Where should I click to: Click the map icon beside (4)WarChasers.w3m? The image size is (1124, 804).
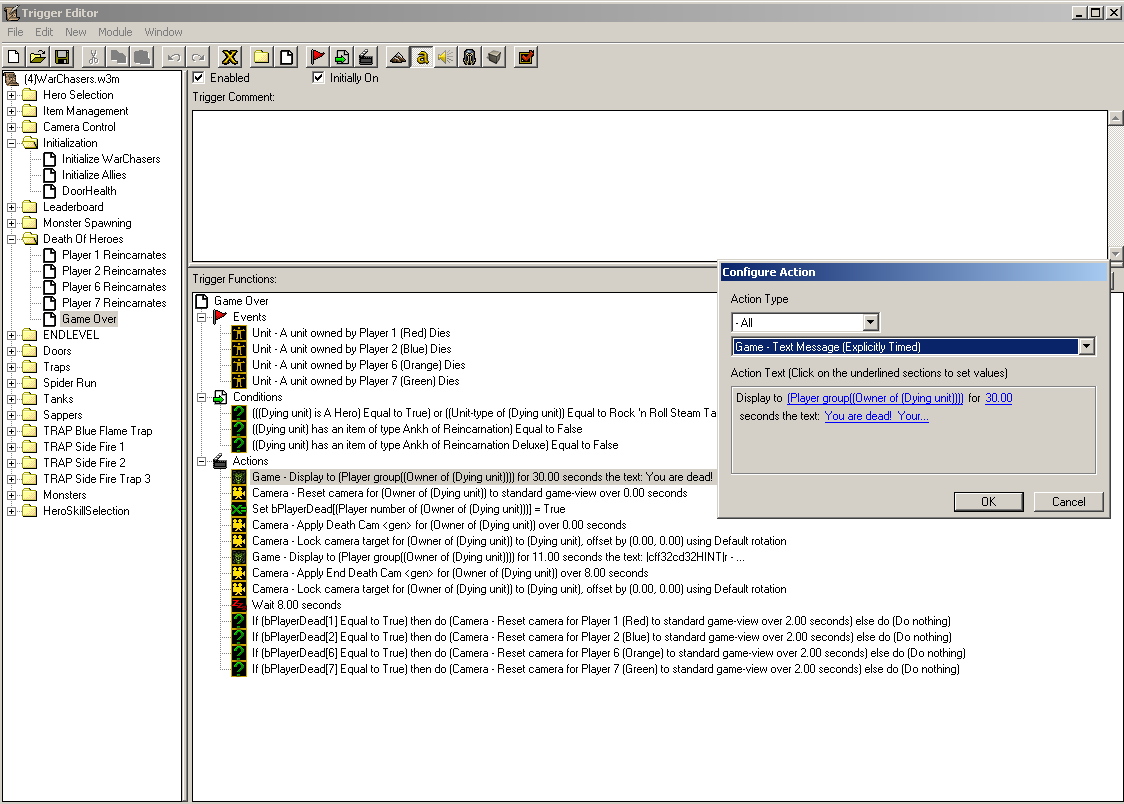(x=11, y=79)
